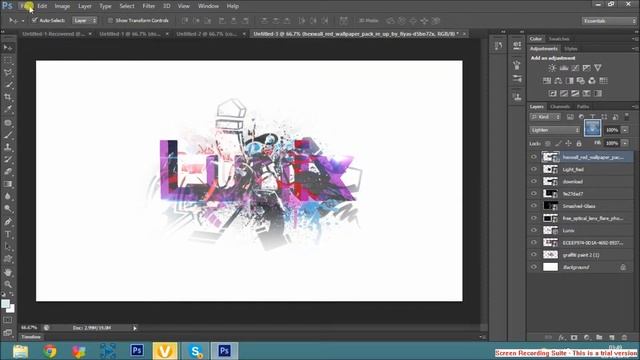Image resolution: width=640 pixels, height=360 pixels.
Task: Hide the Smashed-Glass layer
Action: pyautogui.click(x=534, y=206)
